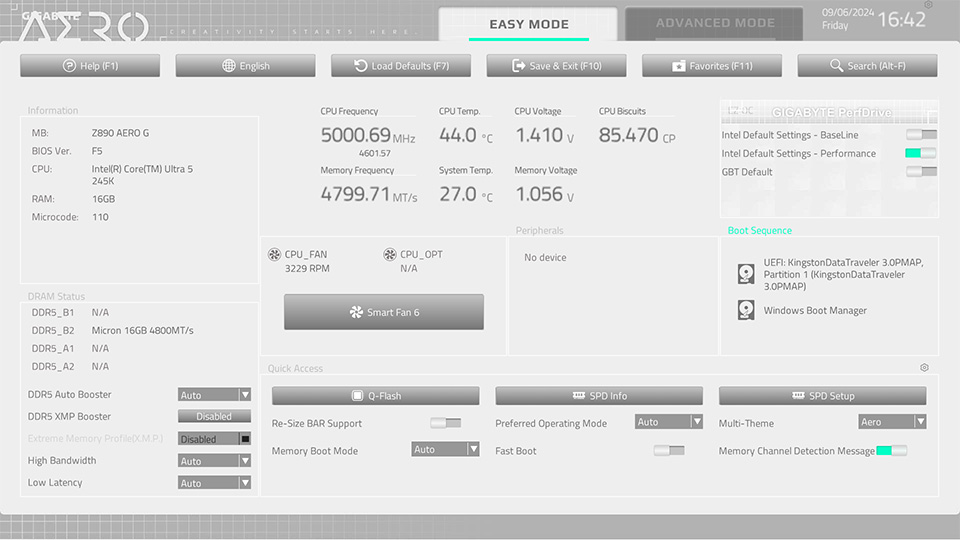Open High Bandwidth dropdown
This screenshot has width=960, height=540.
coord(214,460)
